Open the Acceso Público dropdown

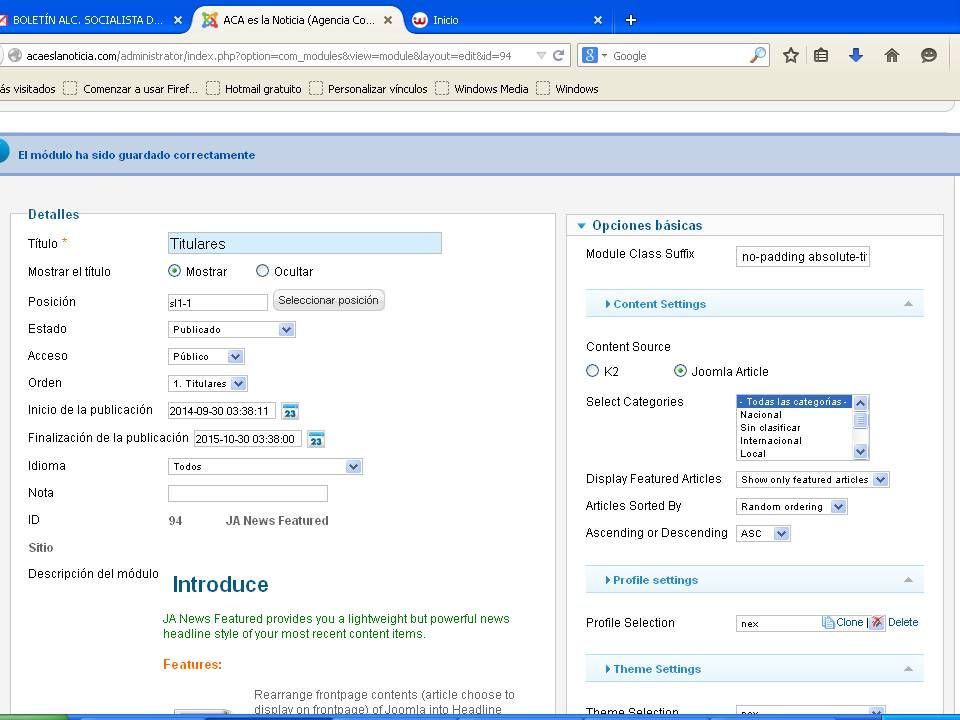point(206,356)
